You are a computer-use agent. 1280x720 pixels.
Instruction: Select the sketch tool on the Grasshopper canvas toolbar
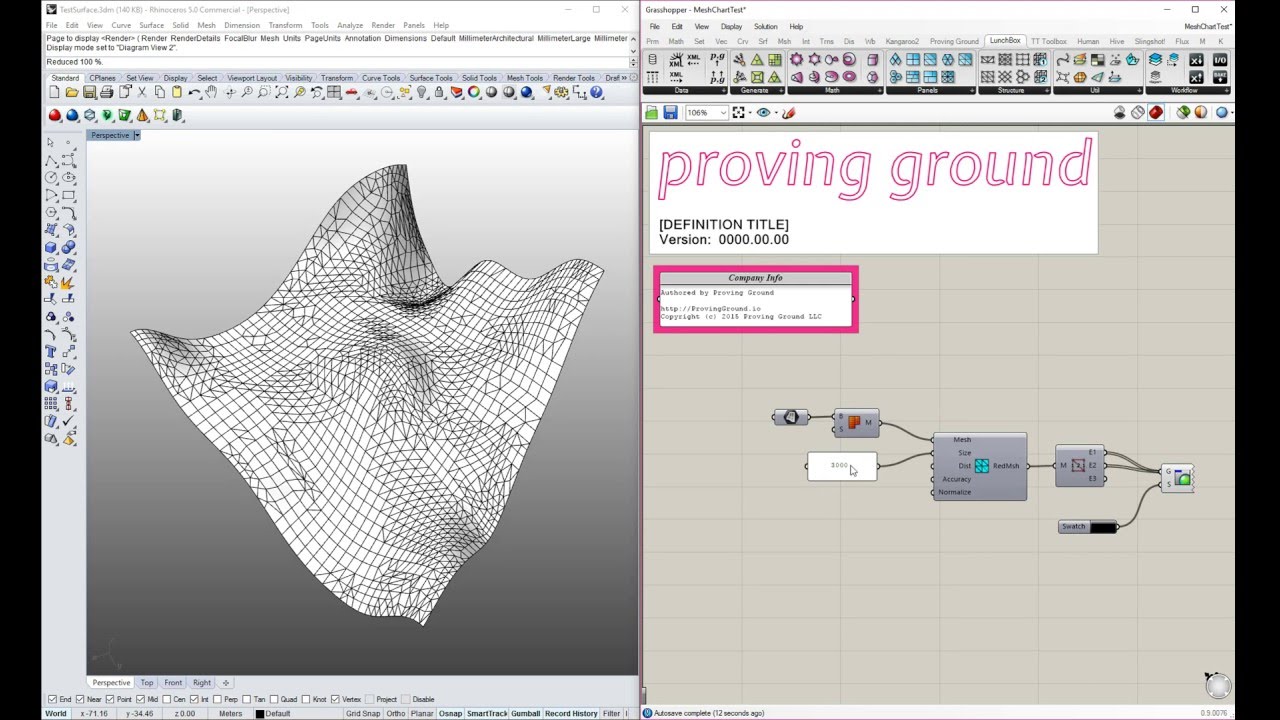click(787, 112)
